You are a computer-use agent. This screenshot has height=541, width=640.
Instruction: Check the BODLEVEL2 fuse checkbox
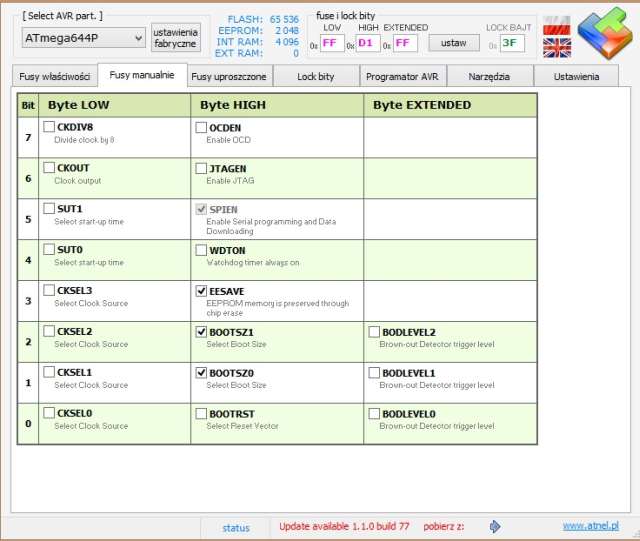pos(374,332)
